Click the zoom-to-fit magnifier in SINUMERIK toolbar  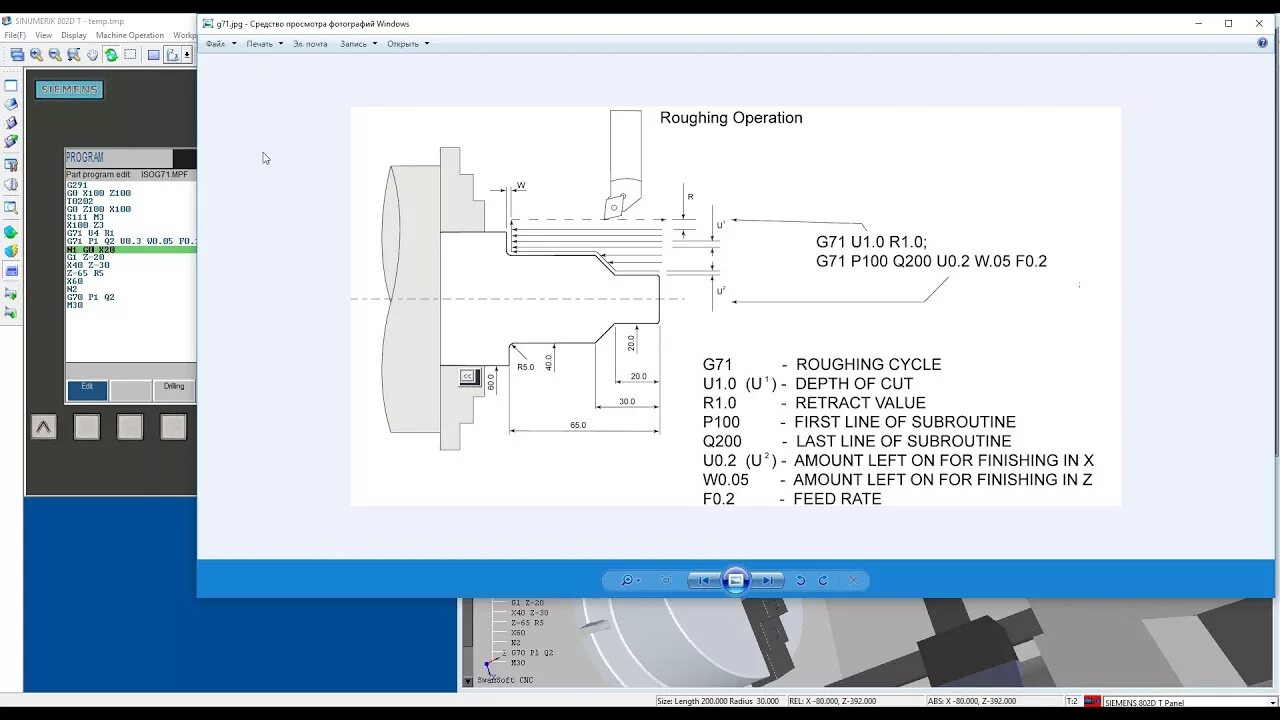coord(74,55)
